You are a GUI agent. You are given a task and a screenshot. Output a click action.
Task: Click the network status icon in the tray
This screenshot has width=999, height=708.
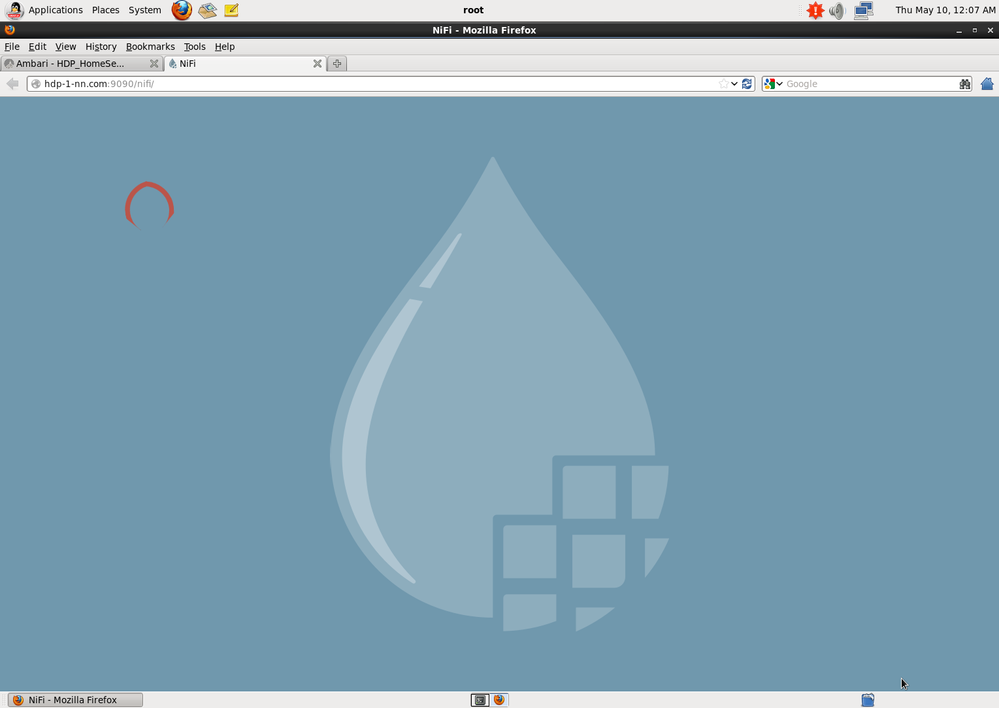click(x=863, y=11)
